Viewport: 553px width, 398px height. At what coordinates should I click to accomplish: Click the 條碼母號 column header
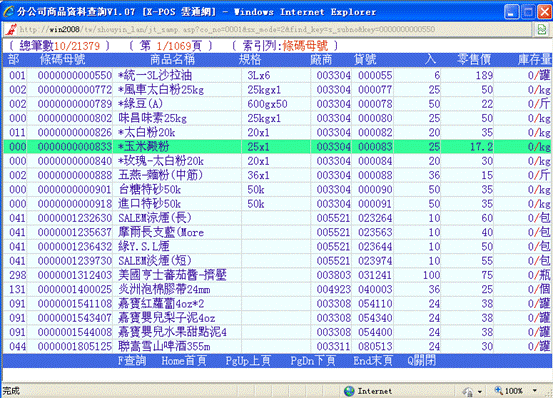pyautogui.click(x=62, y=60)
